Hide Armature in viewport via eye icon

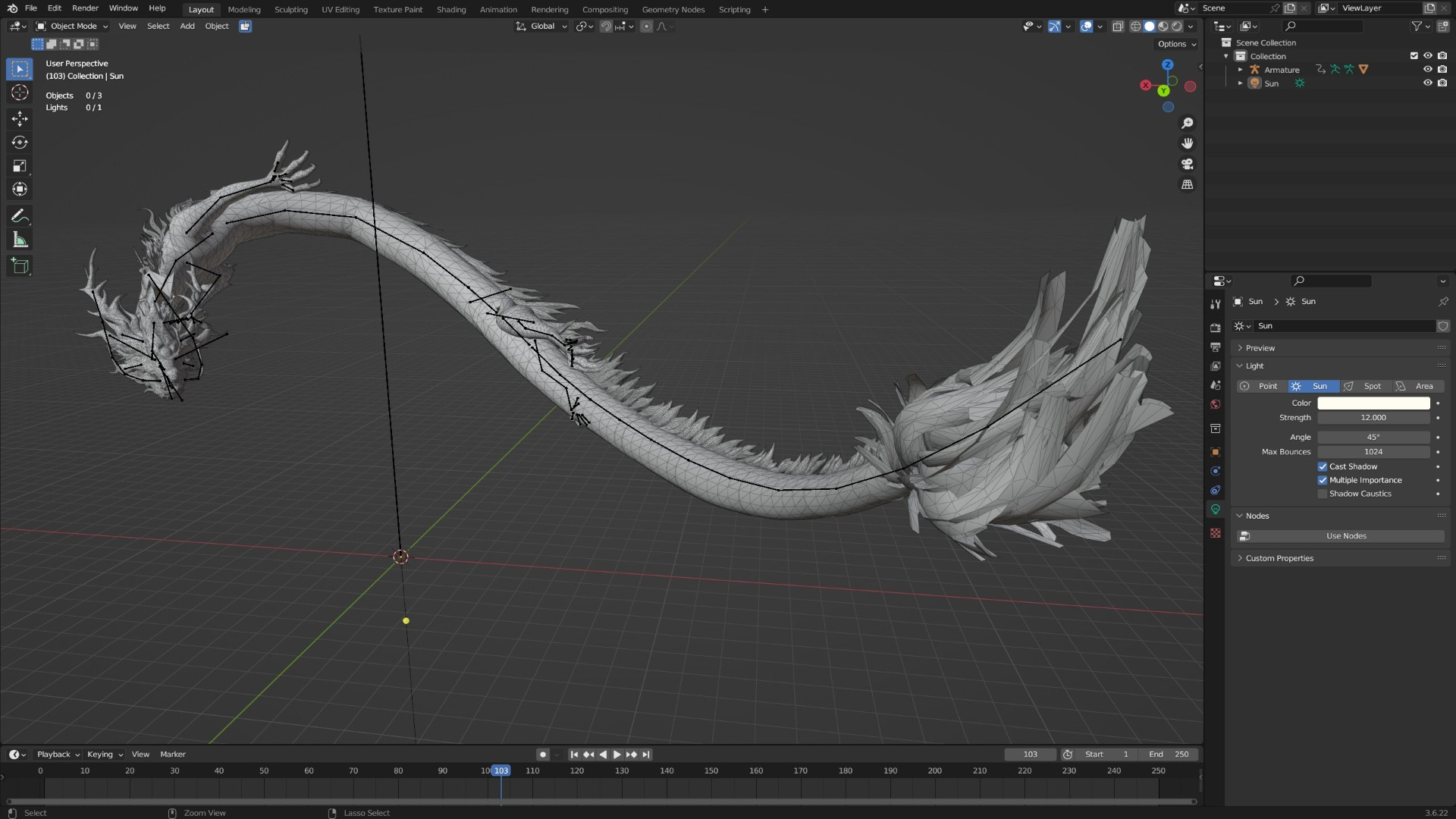1428,70
